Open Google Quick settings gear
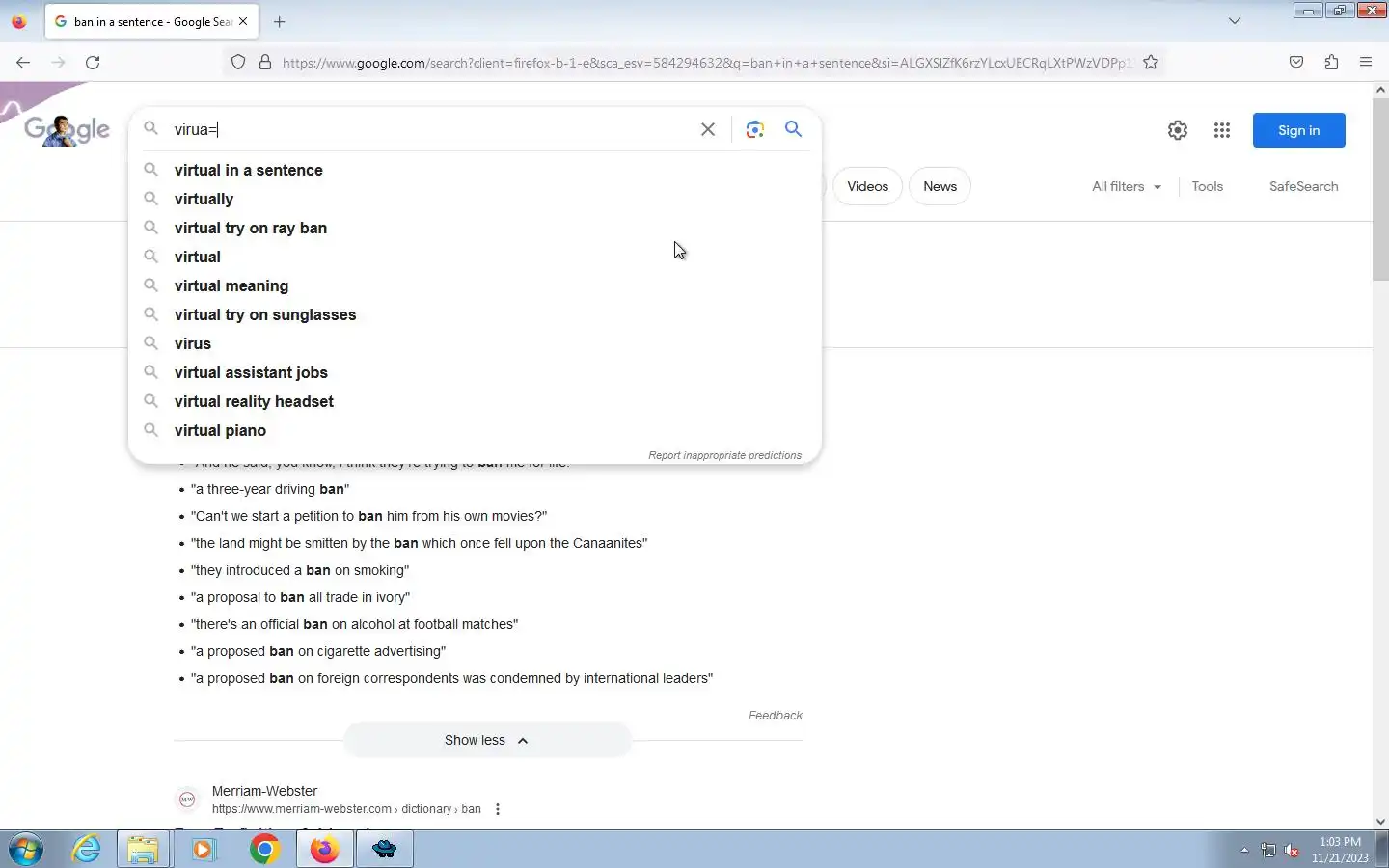1389x868 pixels. click(x=1178, y=130)
